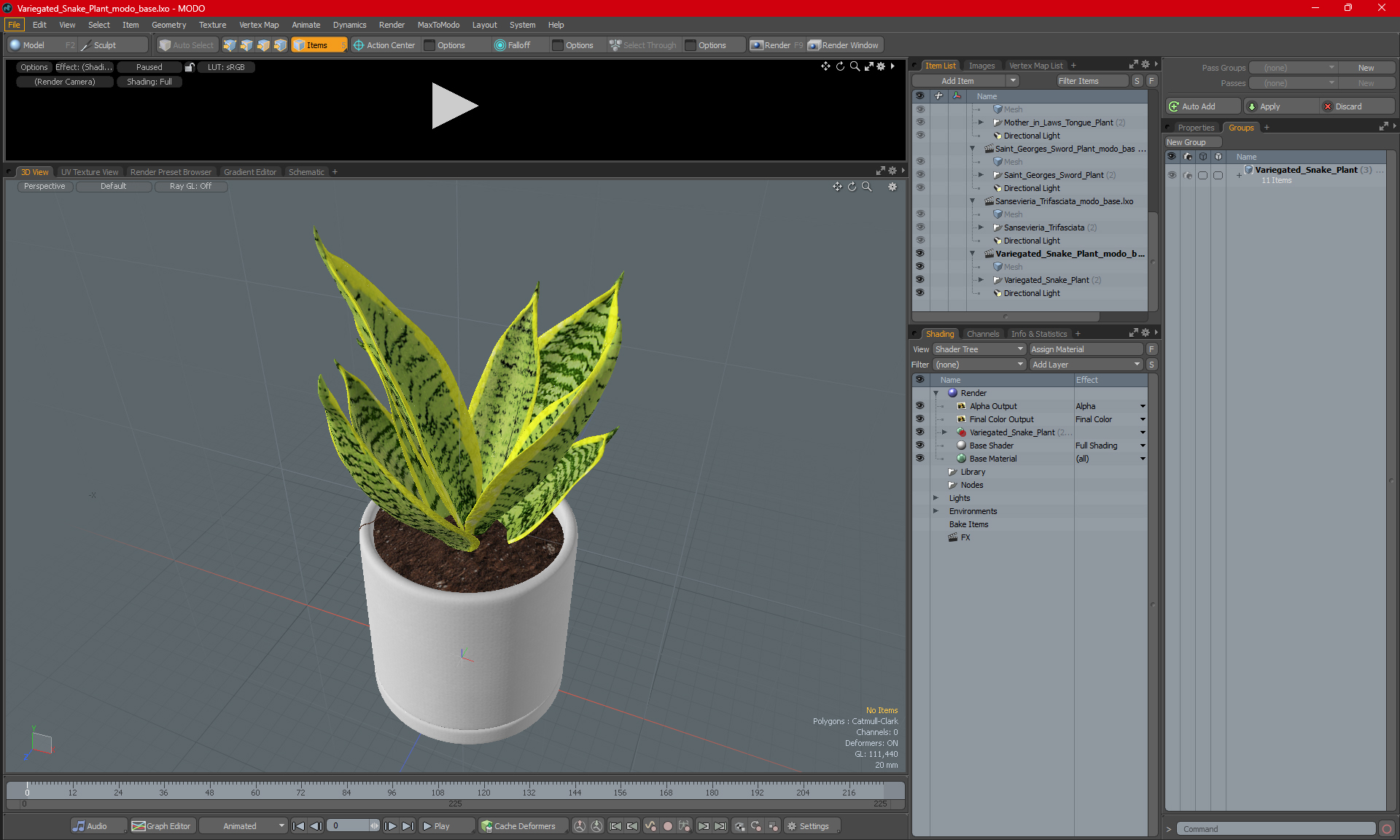Expand the Lights group in Shader Tree
Image resolution: width=1400 pixels, height=840 pixels.
pos(936,498)
